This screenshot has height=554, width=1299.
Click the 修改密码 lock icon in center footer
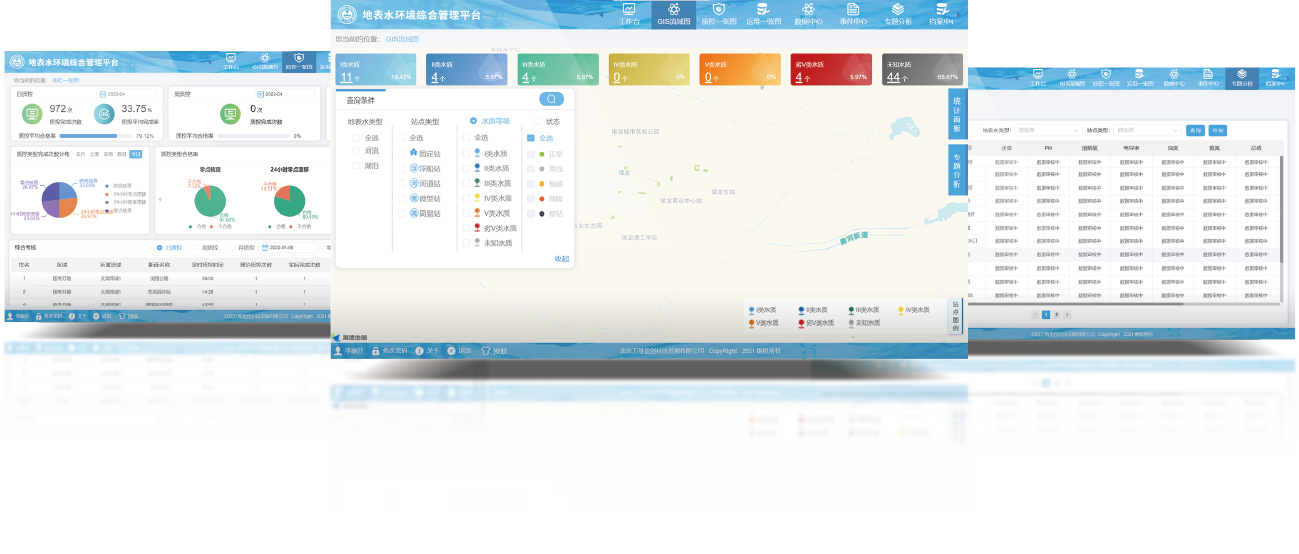375,351
